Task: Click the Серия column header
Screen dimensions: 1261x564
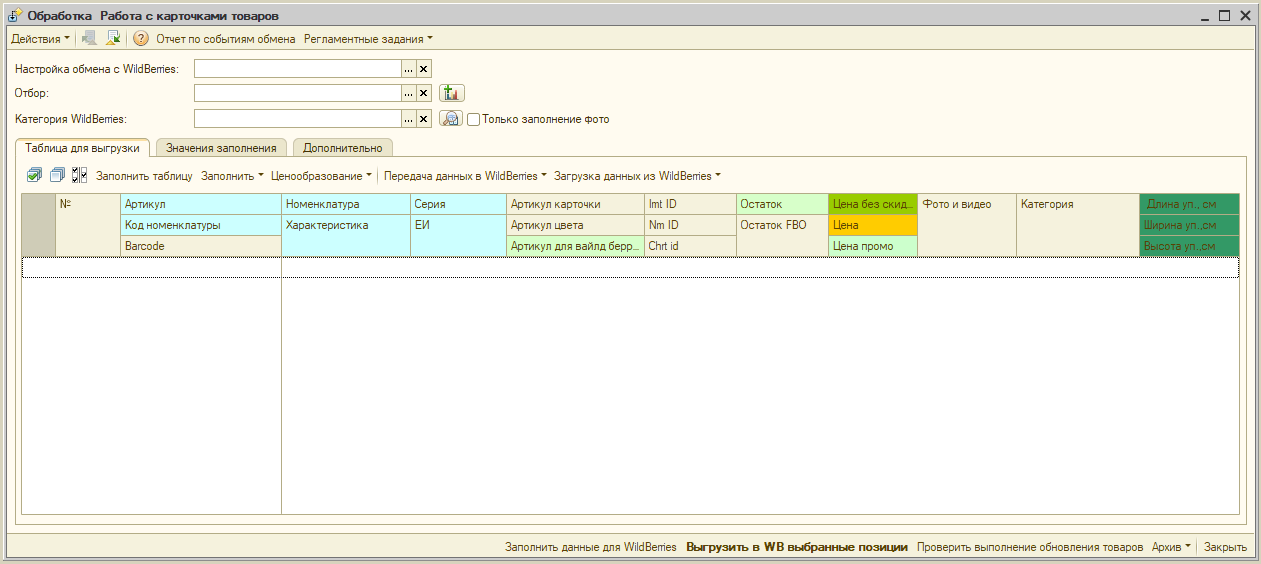Action: 458,204
